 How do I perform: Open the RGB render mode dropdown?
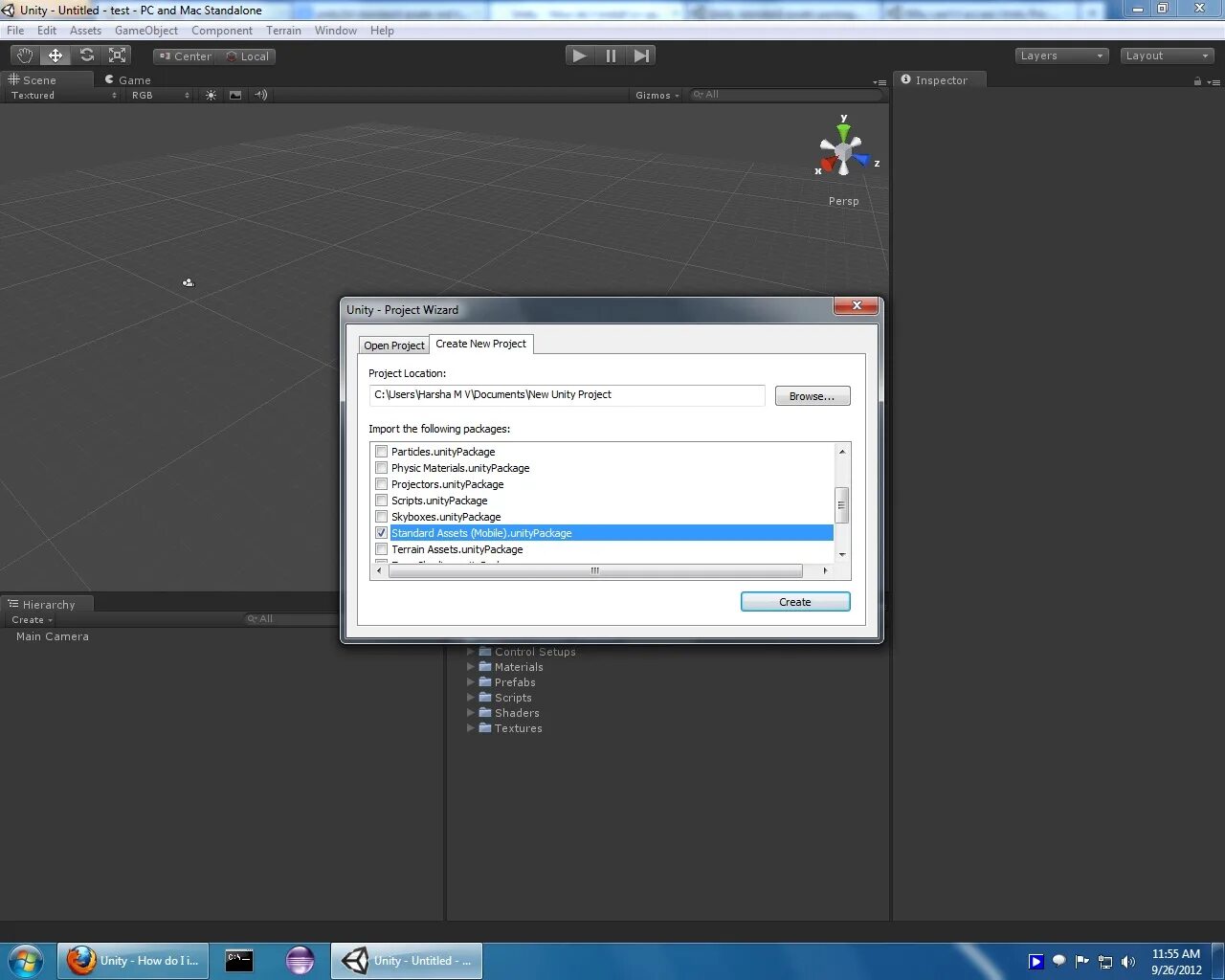click(x=160, y=95)
